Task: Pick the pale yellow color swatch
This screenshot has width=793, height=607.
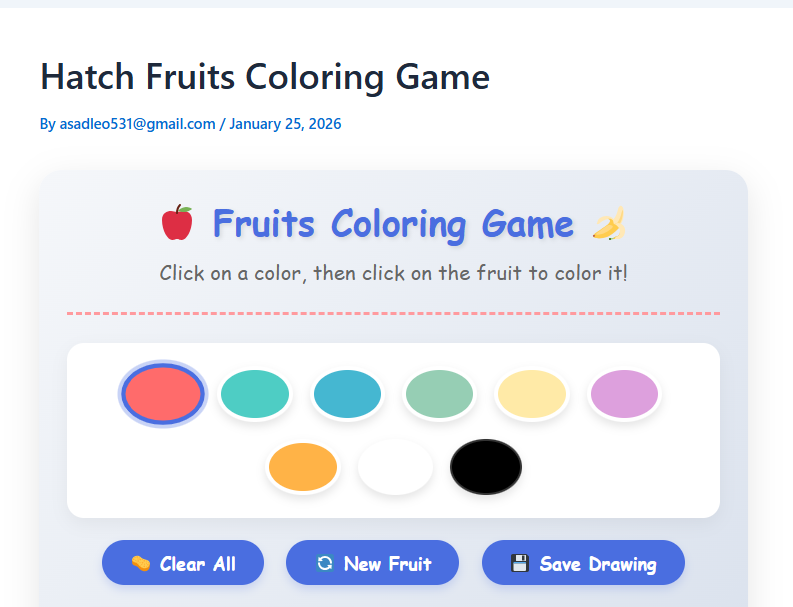Action: tap(532, 393)
